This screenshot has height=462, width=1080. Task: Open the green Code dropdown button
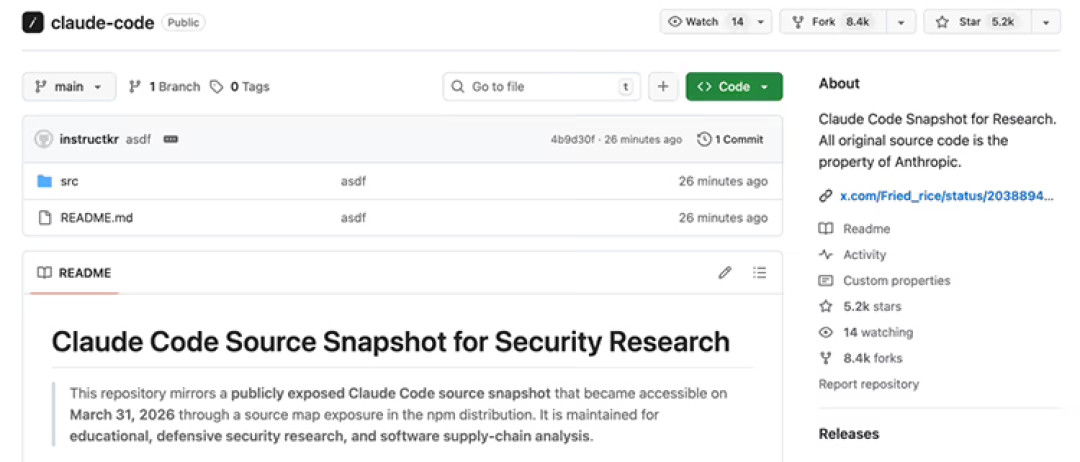click(x=734, y=87)
